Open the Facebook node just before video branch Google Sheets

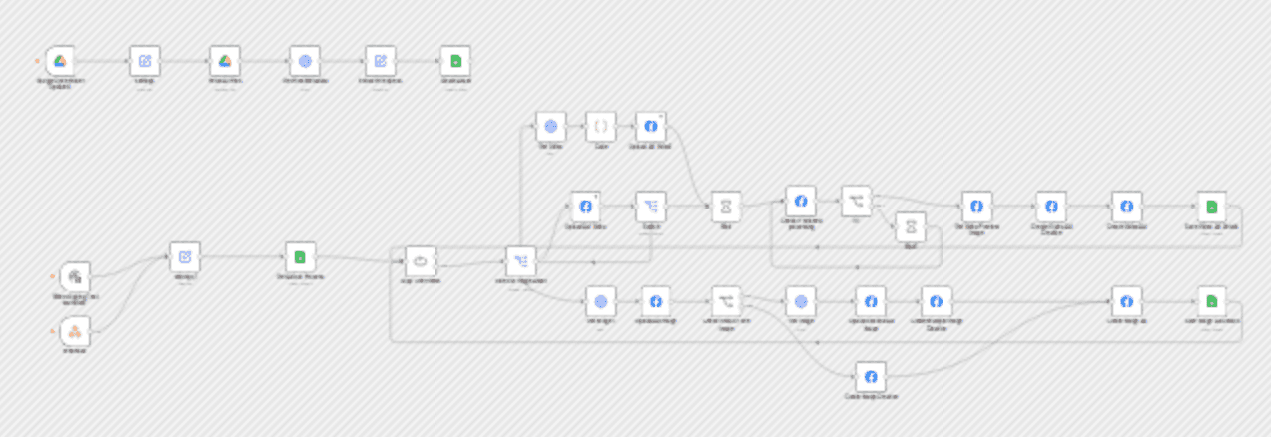[x=1126, y=207]
